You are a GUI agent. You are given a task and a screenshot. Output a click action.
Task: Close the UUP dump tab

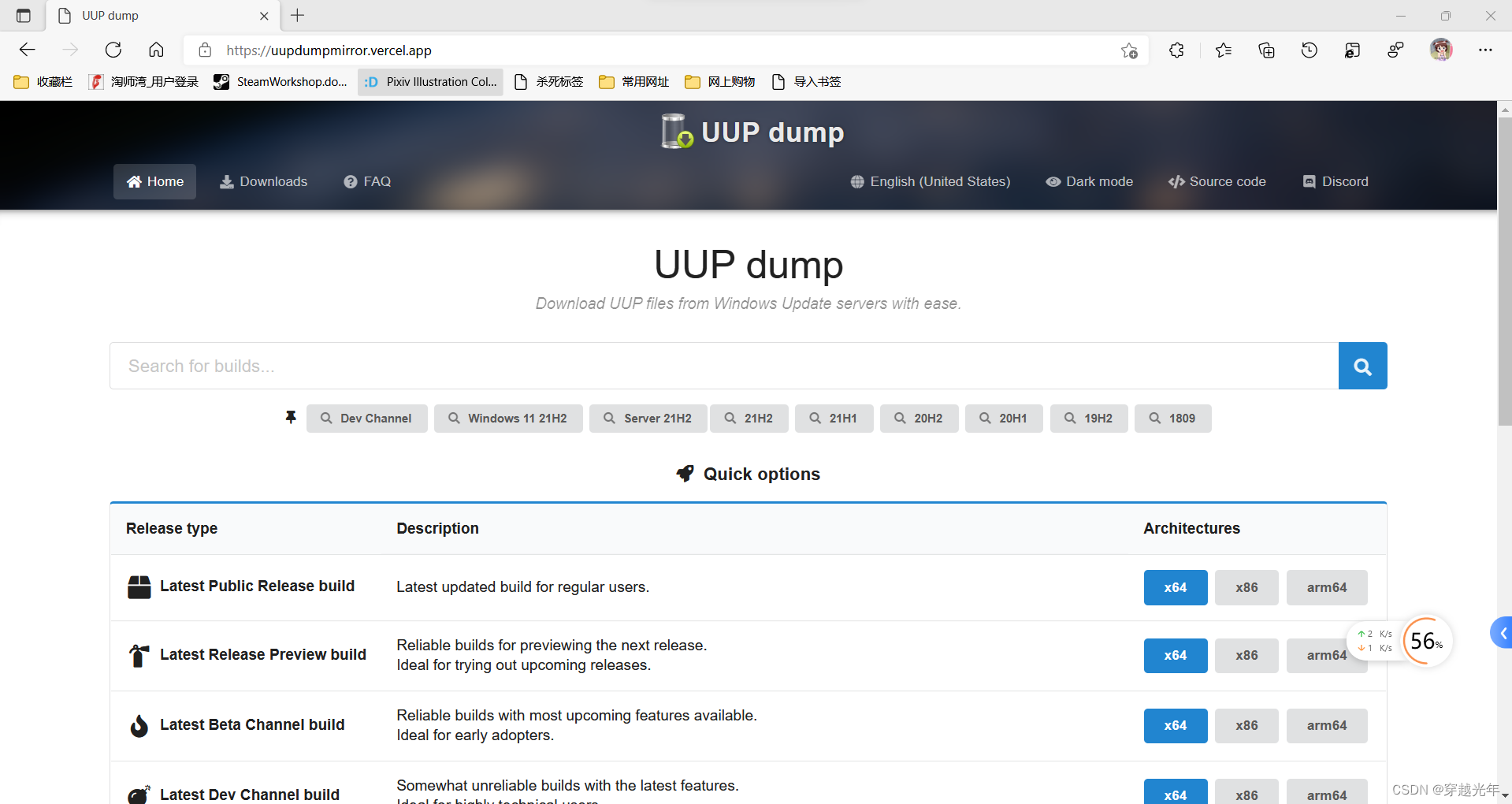point(264,16)
